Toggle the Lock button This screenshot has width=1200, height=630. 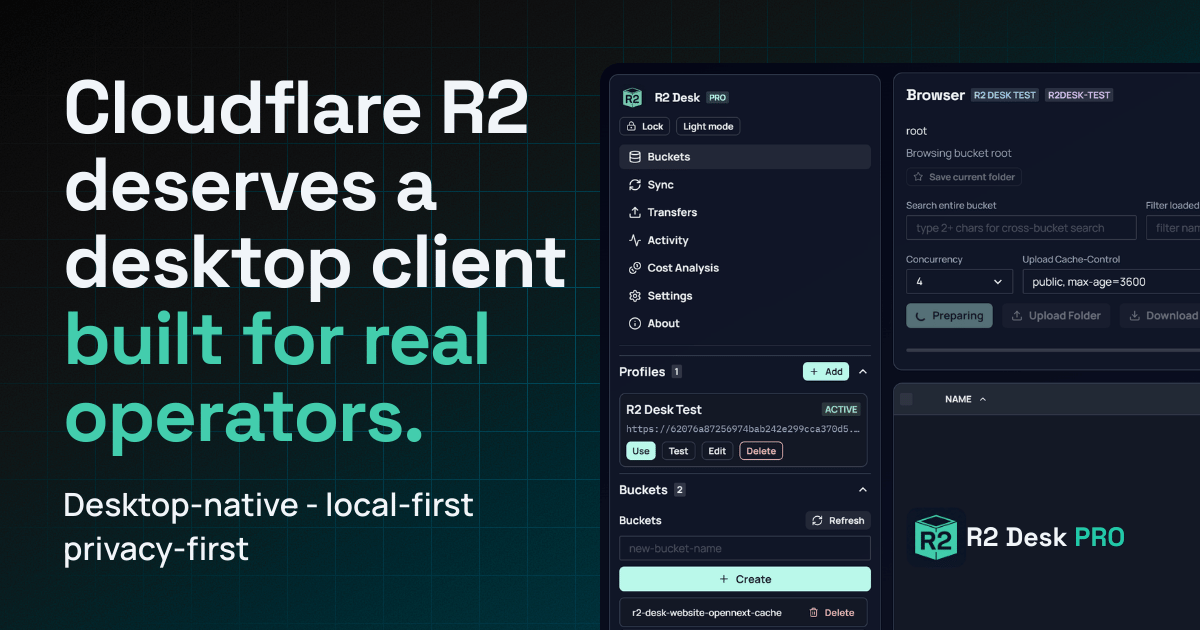click(644, 126)
